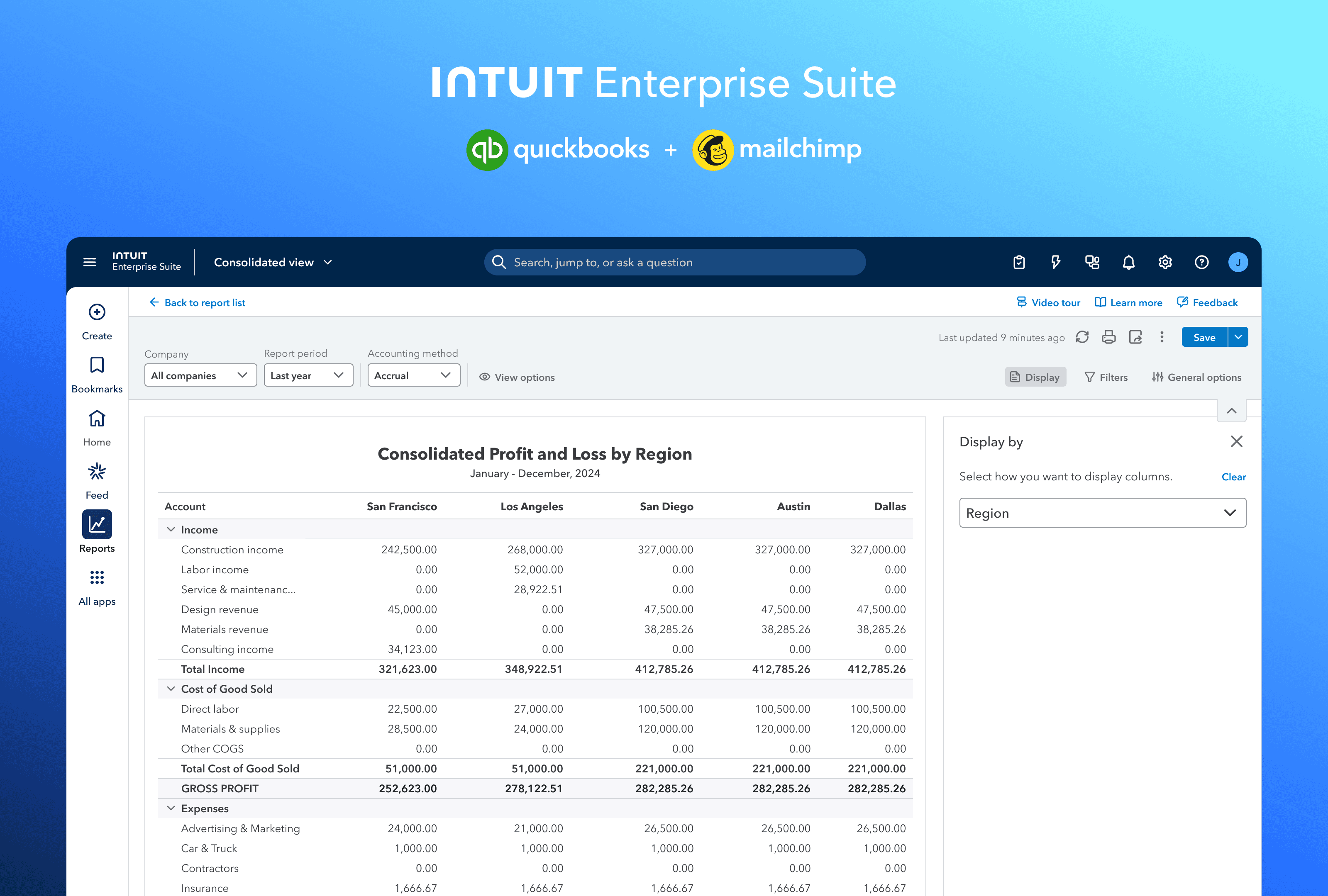This screenshot has height=896, width=1328.
Task: Click the notifications bell icon
Action: (1128, 262)
